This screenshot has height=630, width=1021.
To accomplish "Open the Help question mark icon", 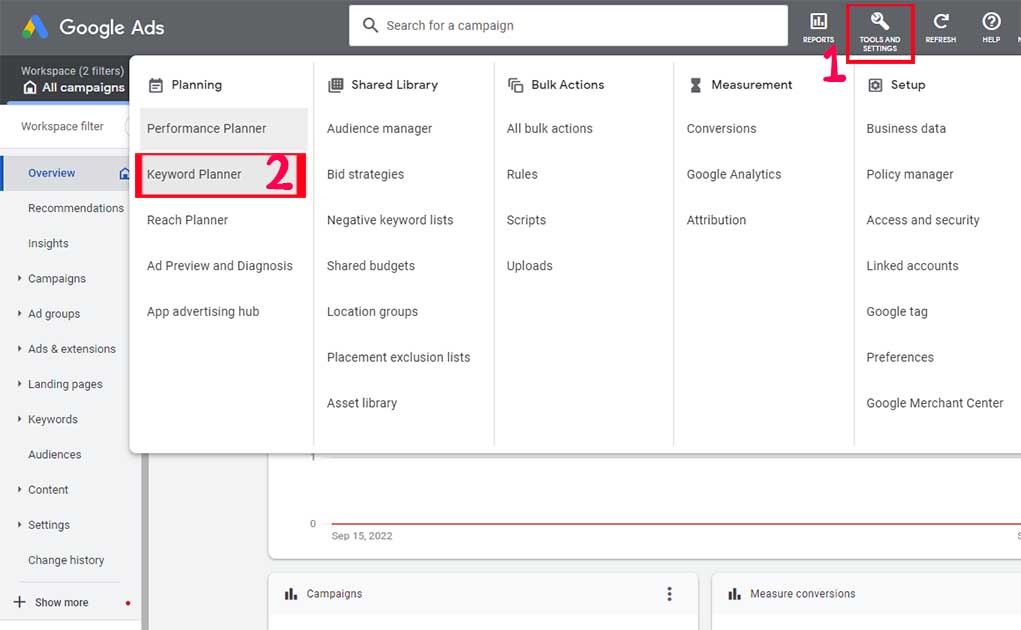I will point(991,21).
